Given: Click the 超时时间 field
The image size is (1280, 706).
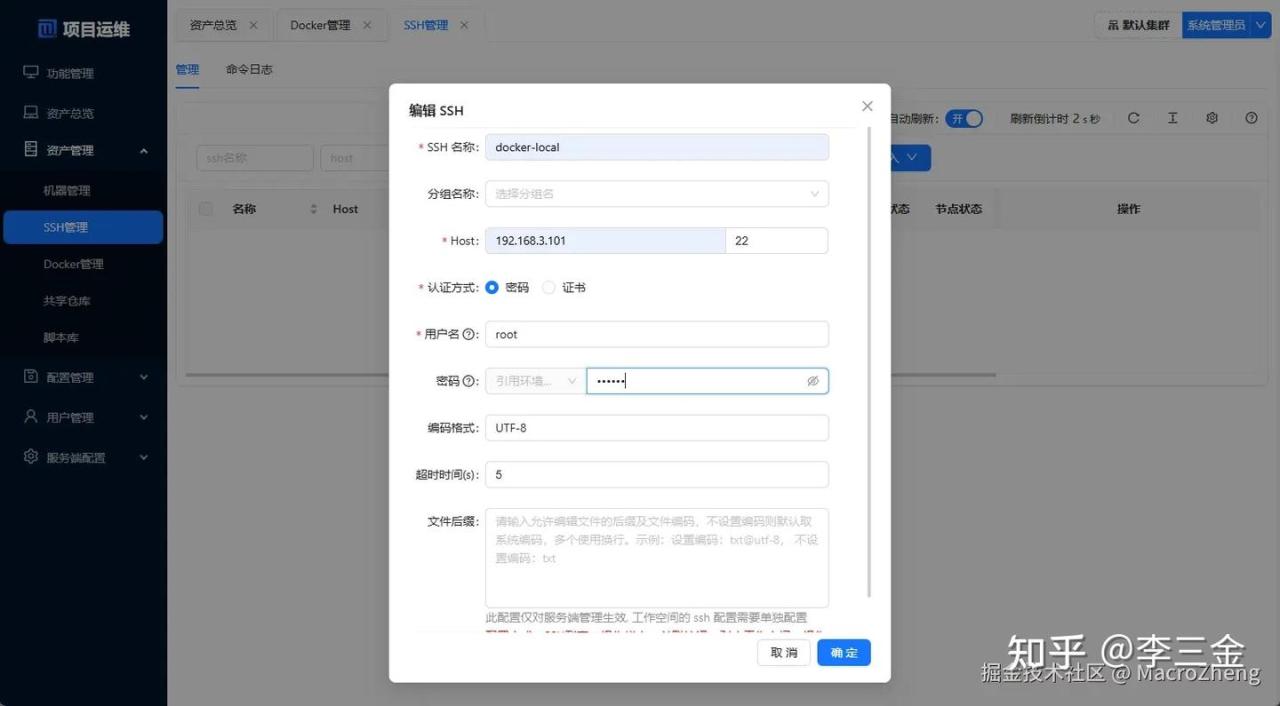Looking at the screenshot, I should tap(657, 475).
